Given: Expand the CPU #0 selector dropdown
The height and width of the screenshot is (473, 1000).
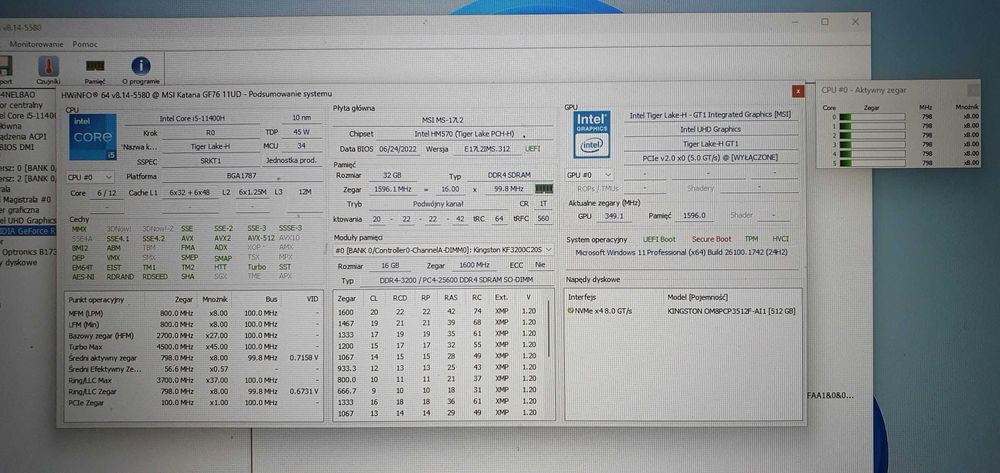Looking at the screenshot, I should click(91, 177).
